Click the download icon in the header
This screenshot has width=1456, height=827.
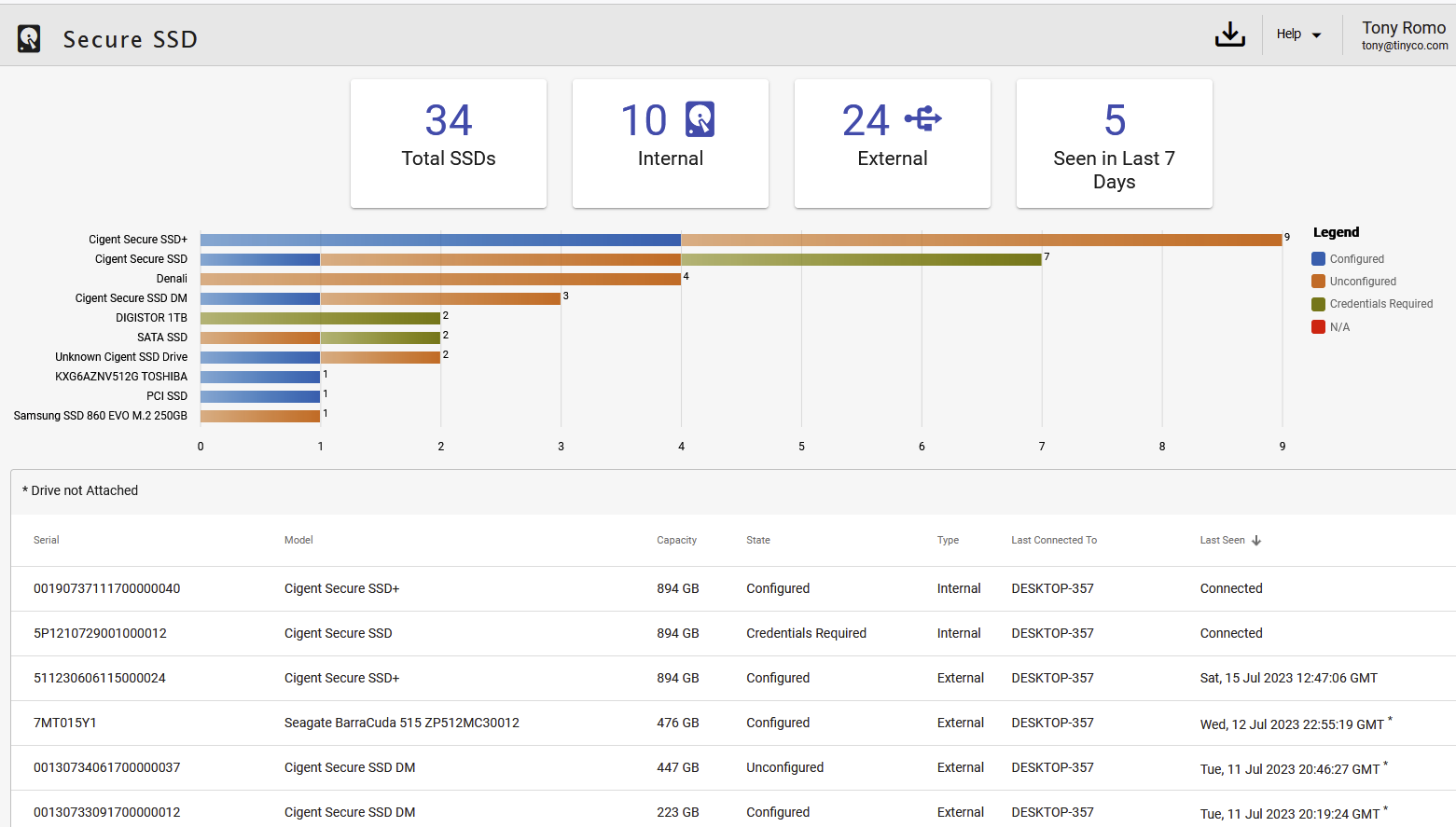click(1229, 34)
